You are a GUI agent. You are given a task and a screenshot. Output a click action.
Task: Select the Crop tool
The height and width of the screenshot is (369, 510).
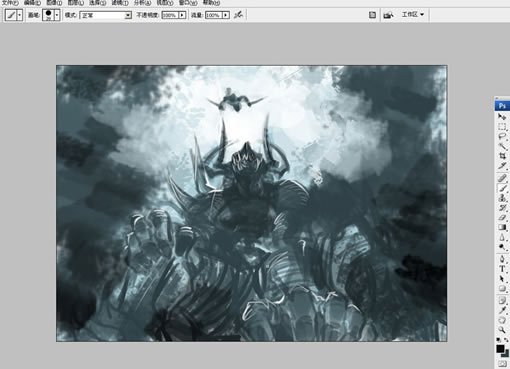pos(502,156)
